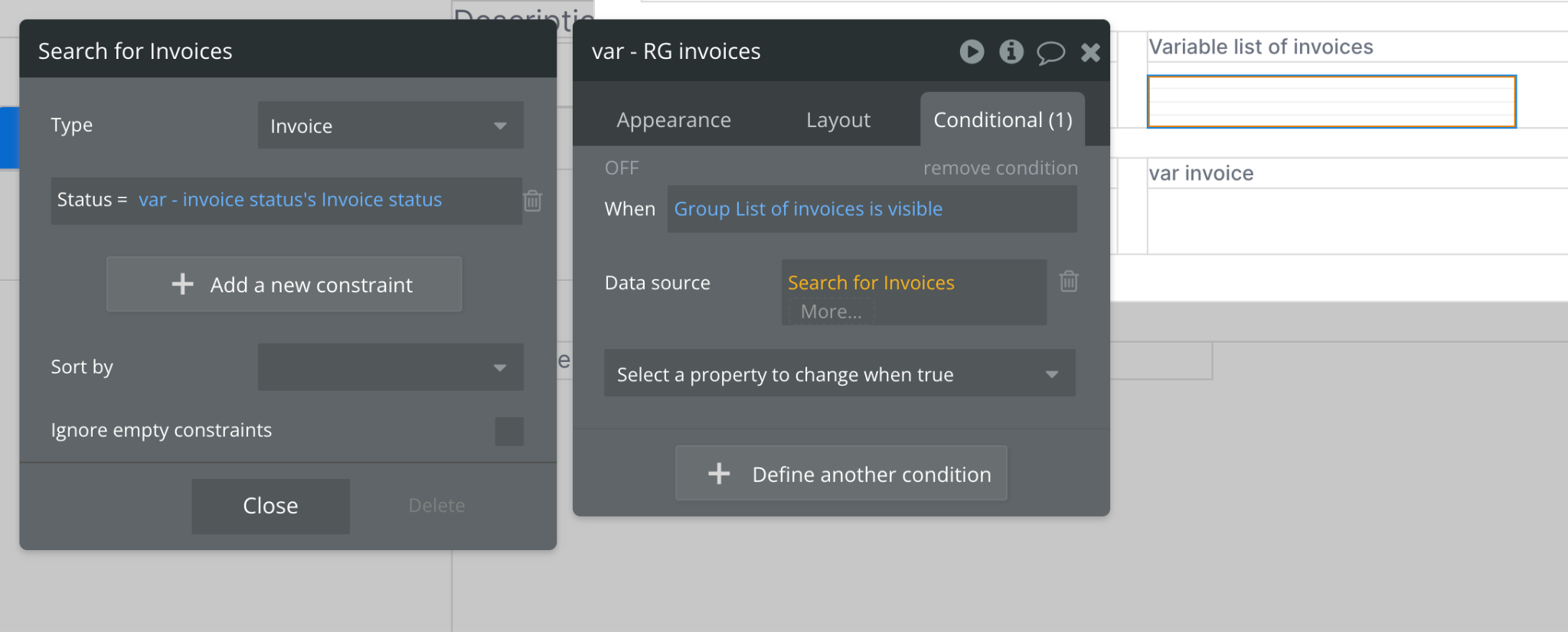Switch to the Appearance tab
Screen dimensions: 1568x632
[674, 120]
